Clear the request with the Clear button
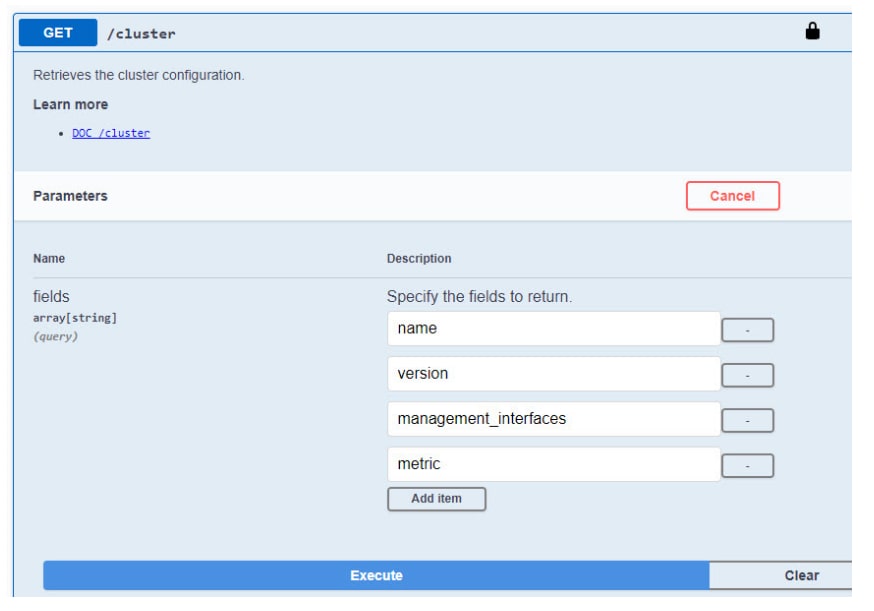 (800, 576)
